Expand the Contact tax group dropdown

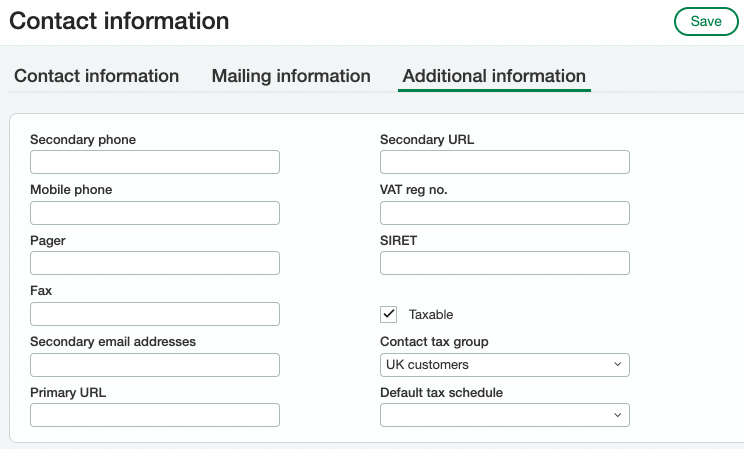pyautogui.click(x=504, y=365)
